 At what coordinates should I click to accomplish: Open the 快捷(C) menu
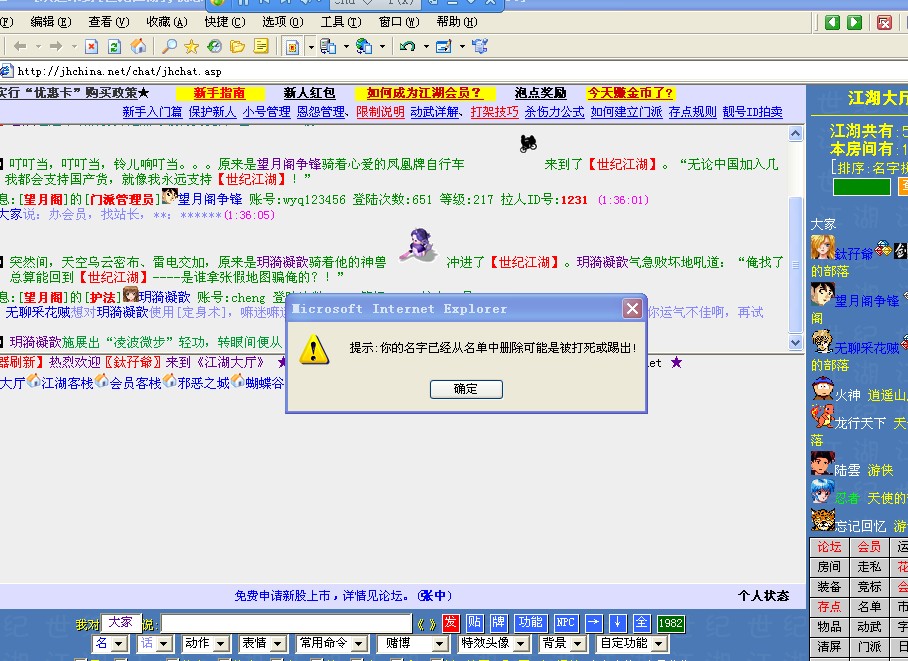(x=225, y=22)
